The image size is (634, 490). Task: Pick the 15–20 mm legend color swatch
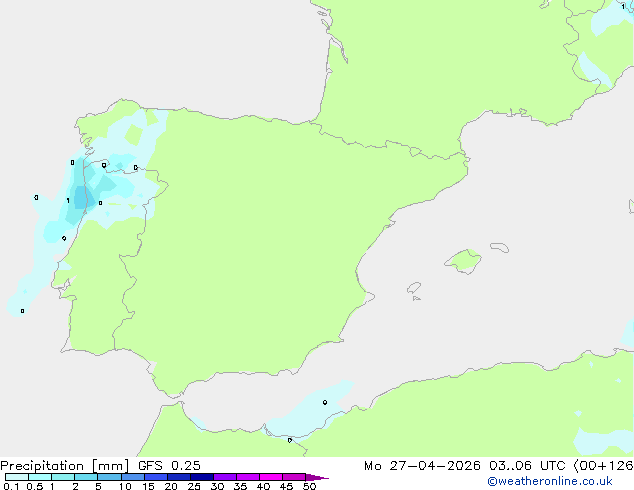click(x=155, y=477)
